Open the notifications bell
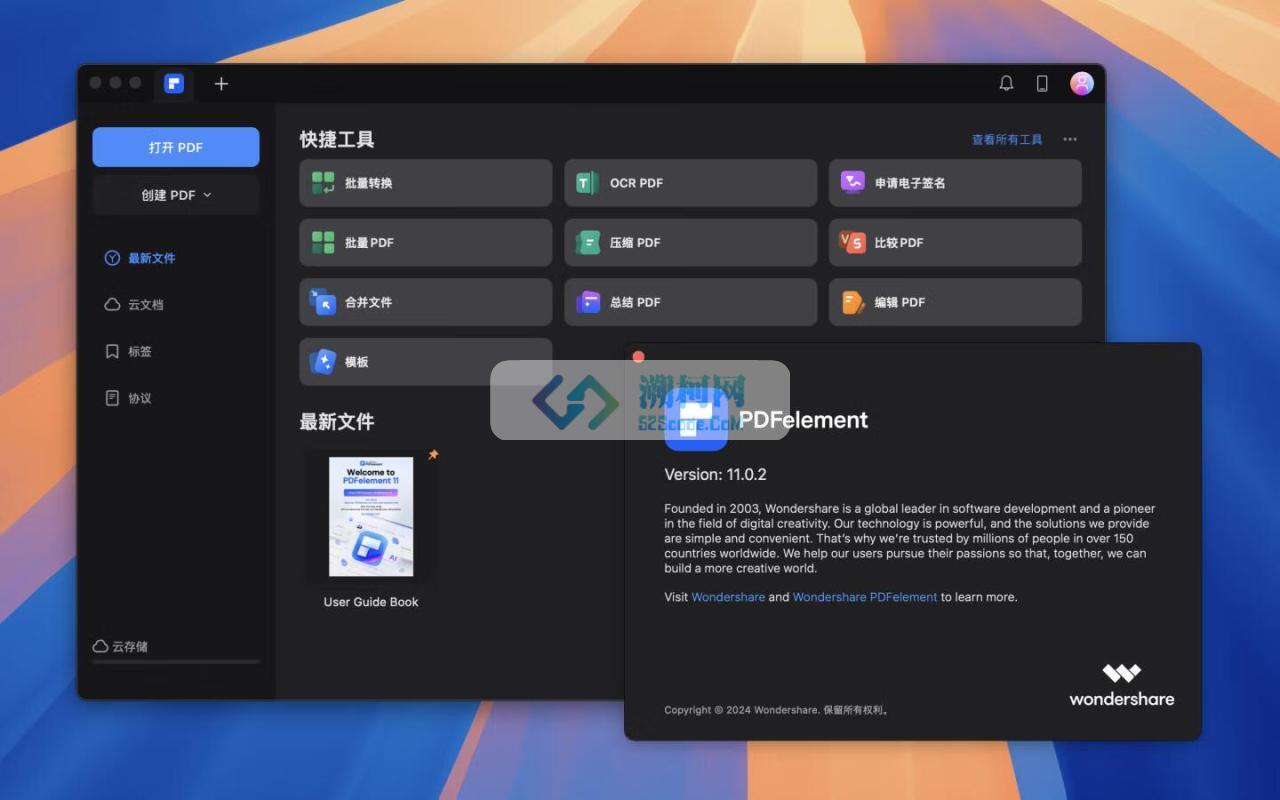 (1006, 83)
